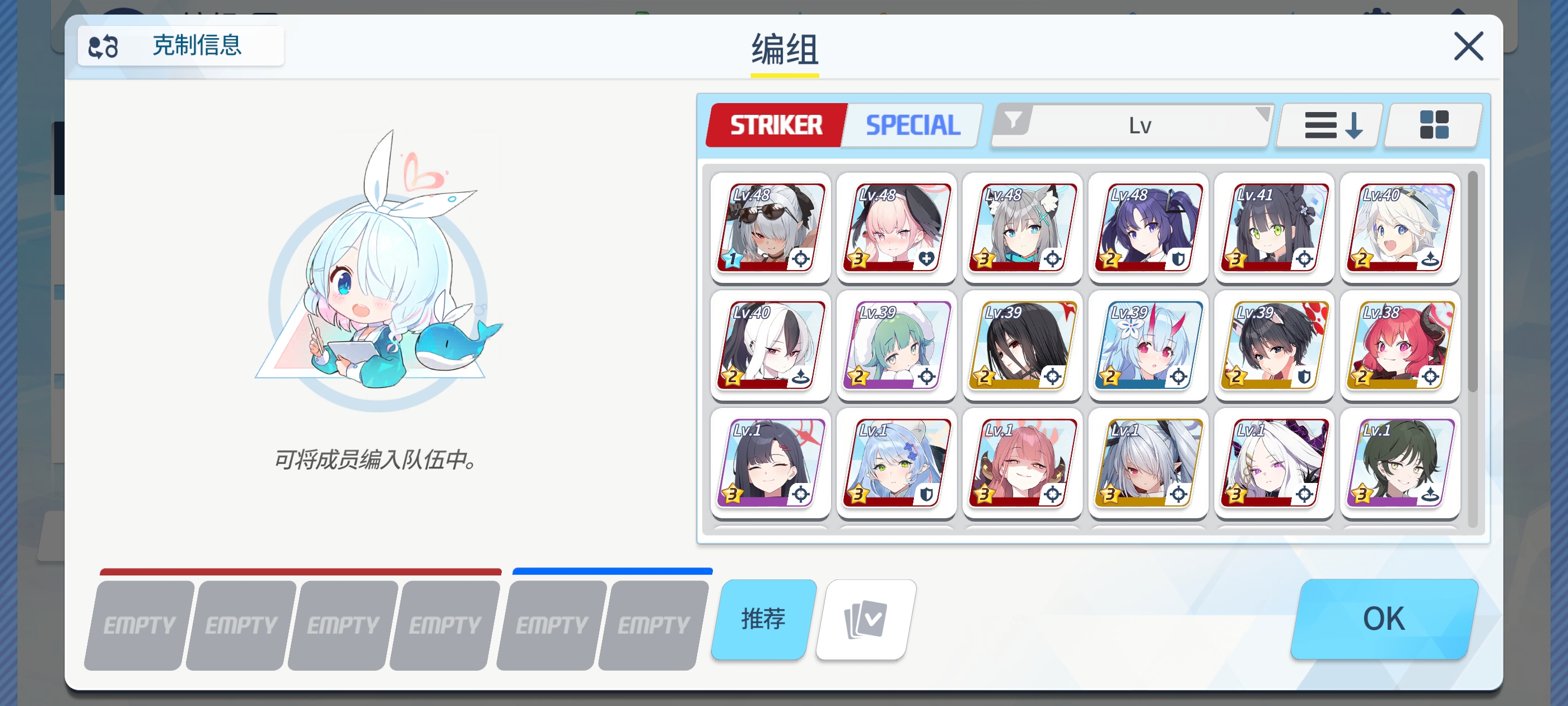The width and height of the screenshot is (1568, 706).
Task: Open the preset deck cards icon
Action: coord(866,619)
